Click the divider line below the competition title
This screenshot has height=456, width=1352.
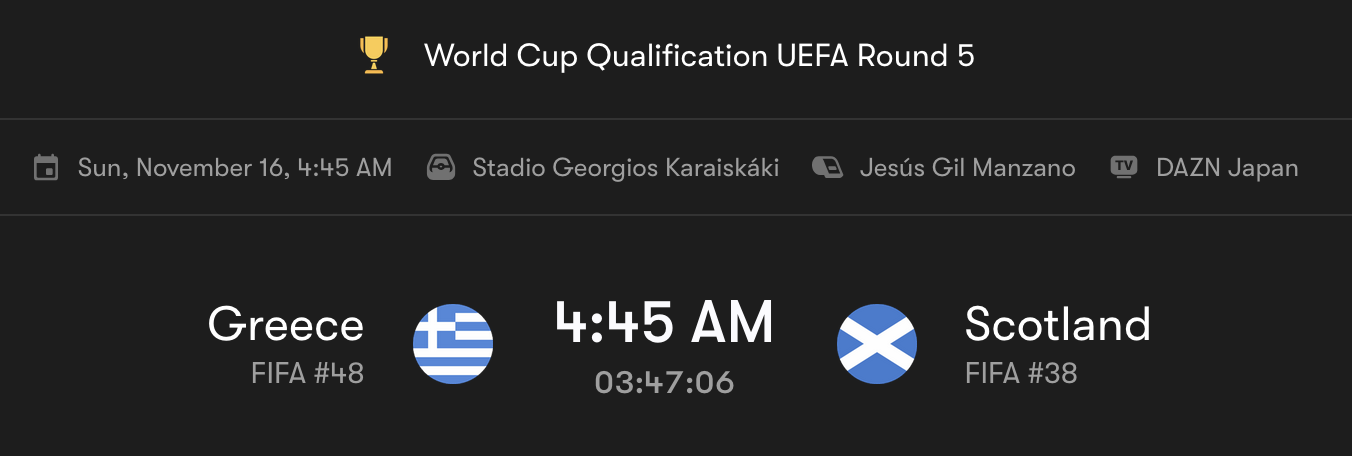pos(676,120)
